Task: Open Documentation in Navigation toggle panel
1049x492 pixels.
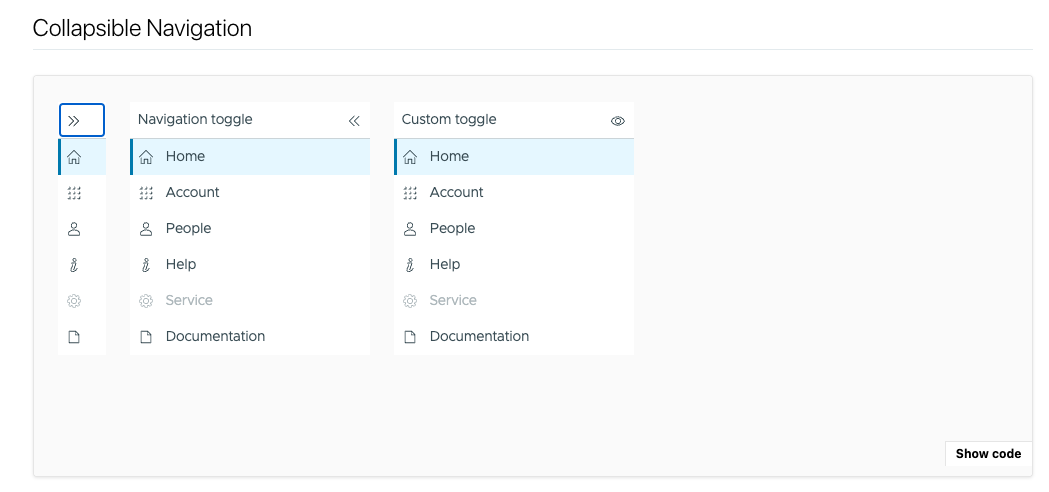Action: point(250,337)
